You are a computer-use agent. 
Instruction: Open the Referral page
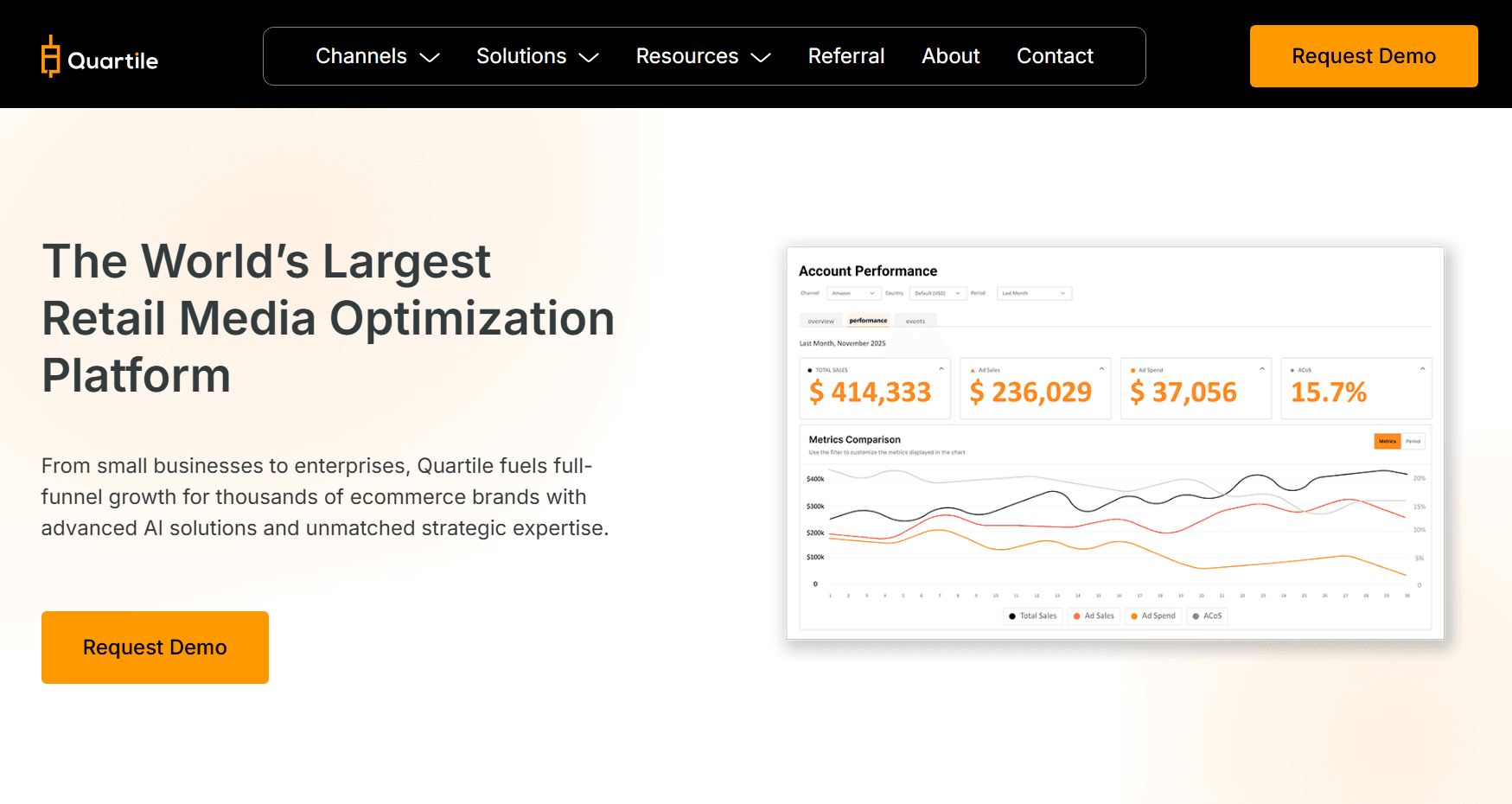846,56
